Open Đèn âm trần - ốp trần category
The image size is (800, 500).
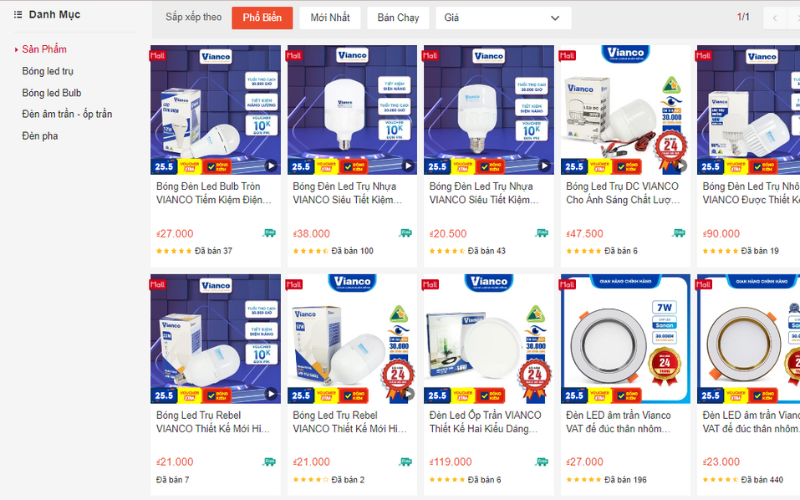67,114
